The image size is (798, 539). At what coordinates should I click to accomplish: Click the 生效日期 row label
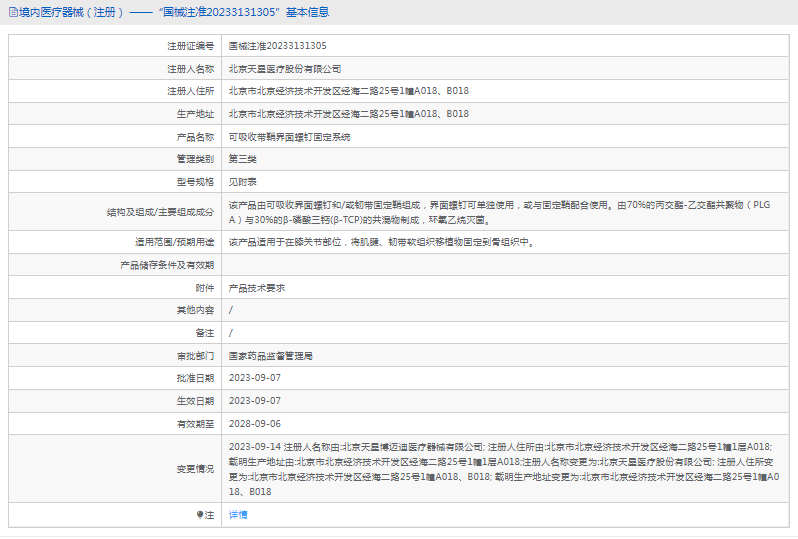click(x=195, y=401)
